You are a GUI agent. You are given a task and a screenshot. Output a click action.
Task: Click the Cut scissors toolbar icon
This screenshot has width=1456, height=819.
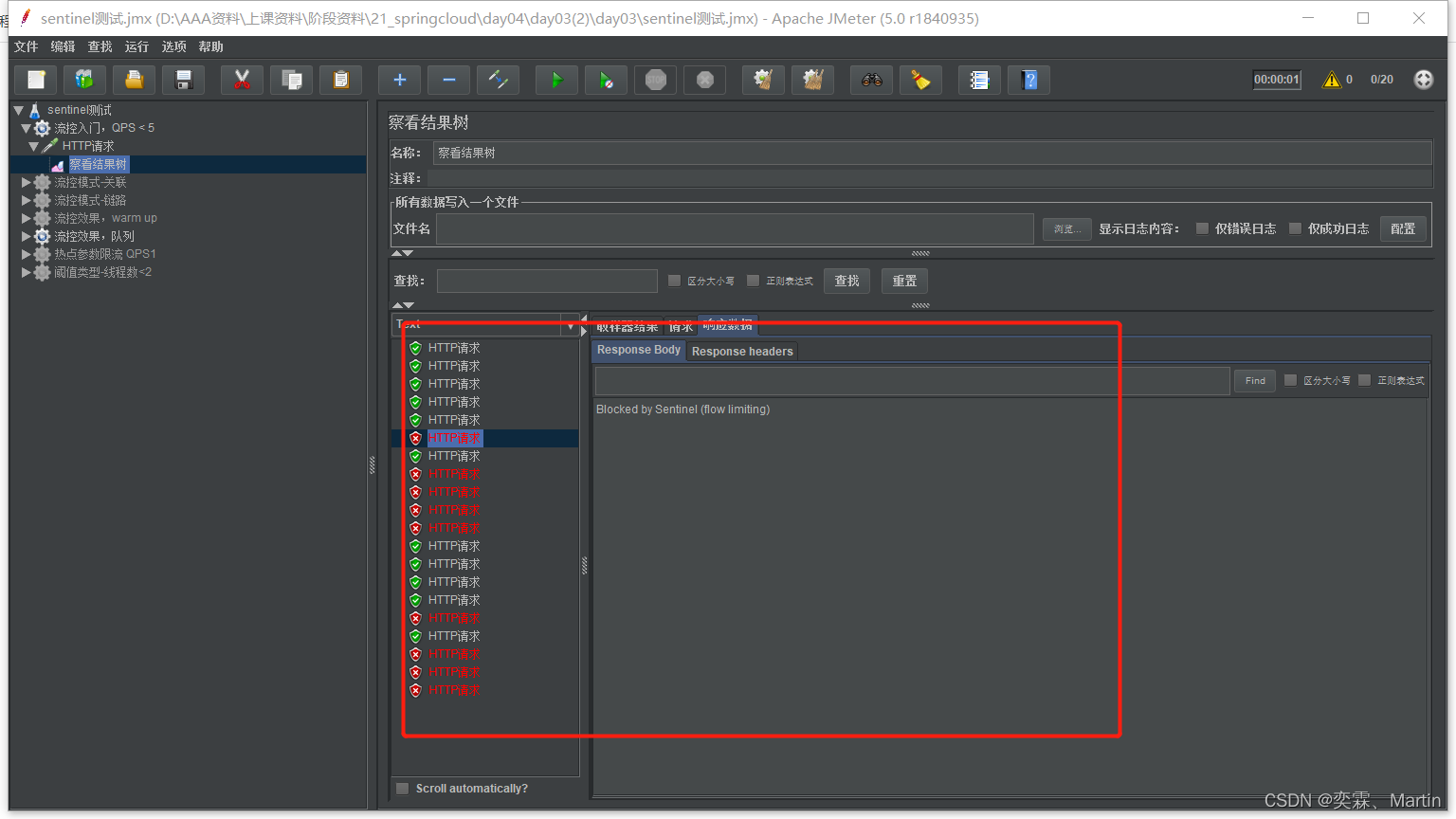coord(242,81)
